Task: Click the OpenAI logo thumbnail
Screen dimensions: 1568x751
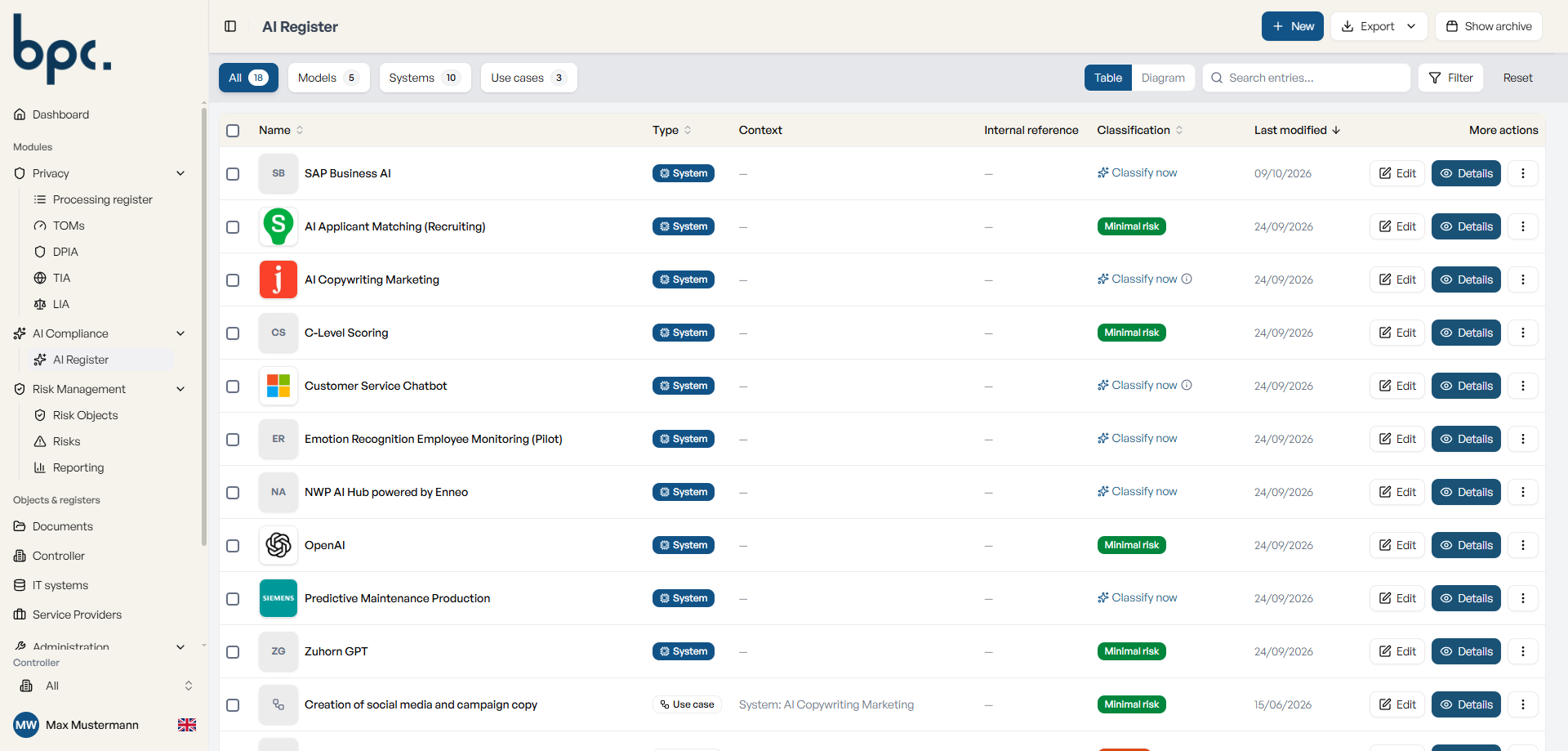Action: [278, 545]
